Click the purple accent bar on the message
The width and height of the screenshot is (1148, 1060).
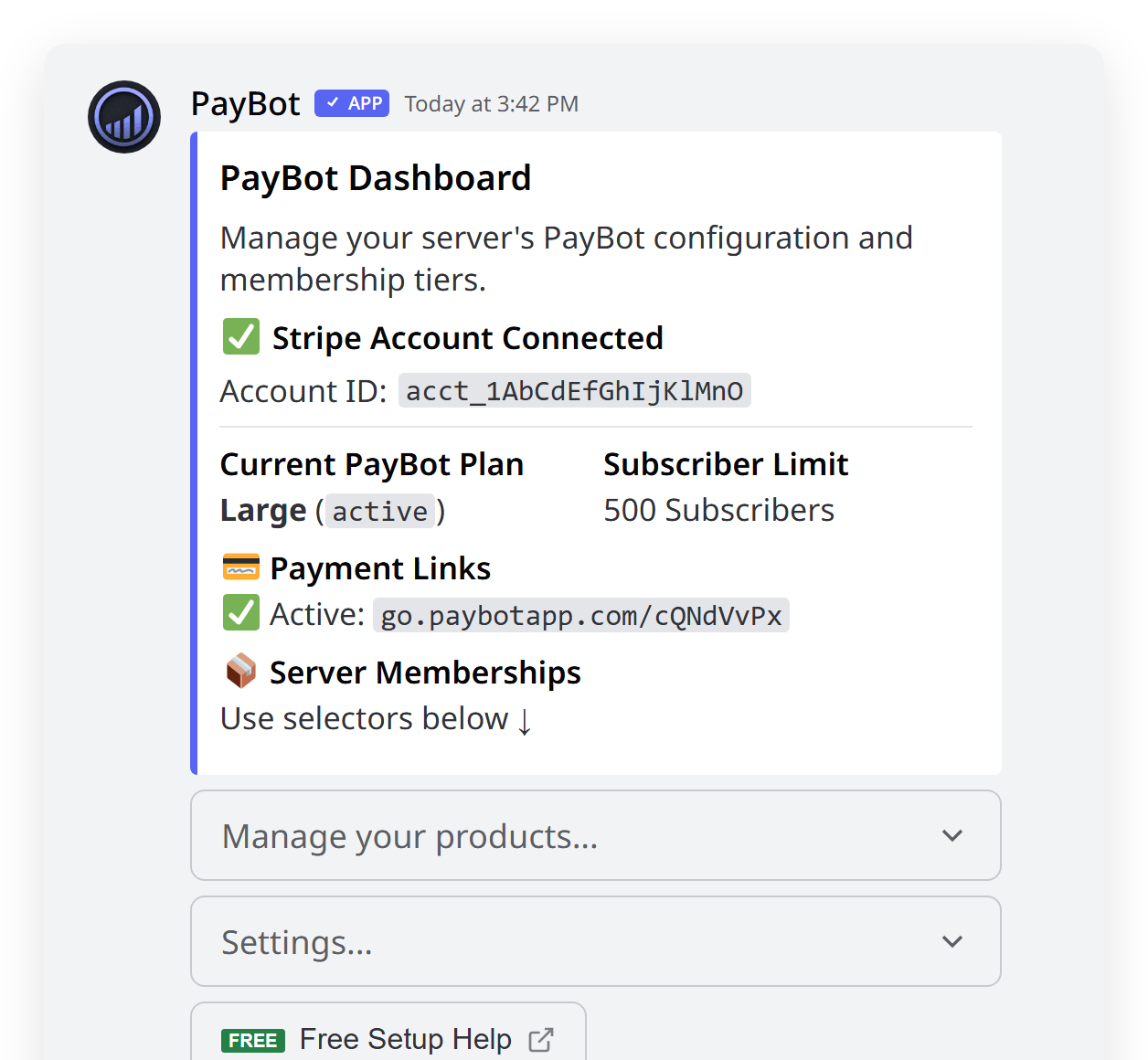[x=193, y=452]
